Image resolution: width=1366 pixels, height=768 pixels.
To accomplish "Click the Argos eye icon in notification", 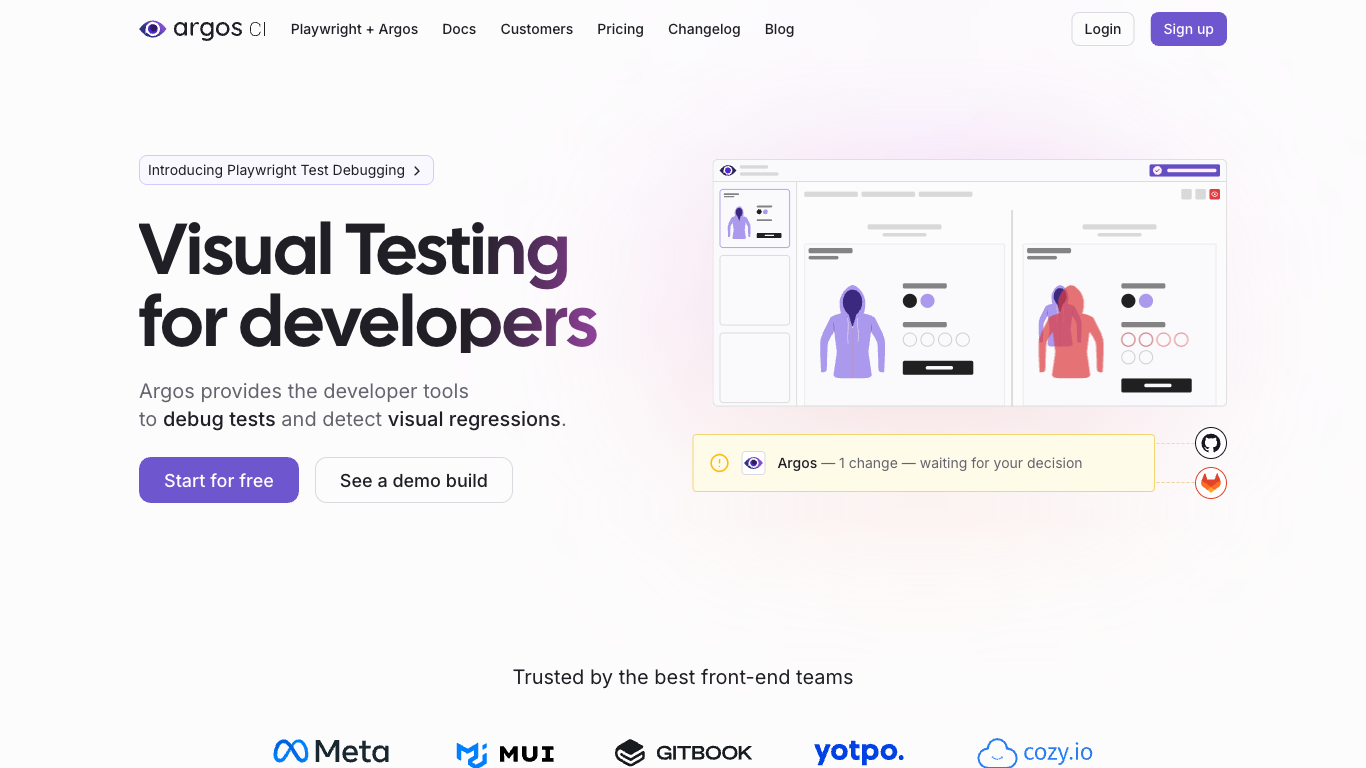I will [x=753, y=463].
